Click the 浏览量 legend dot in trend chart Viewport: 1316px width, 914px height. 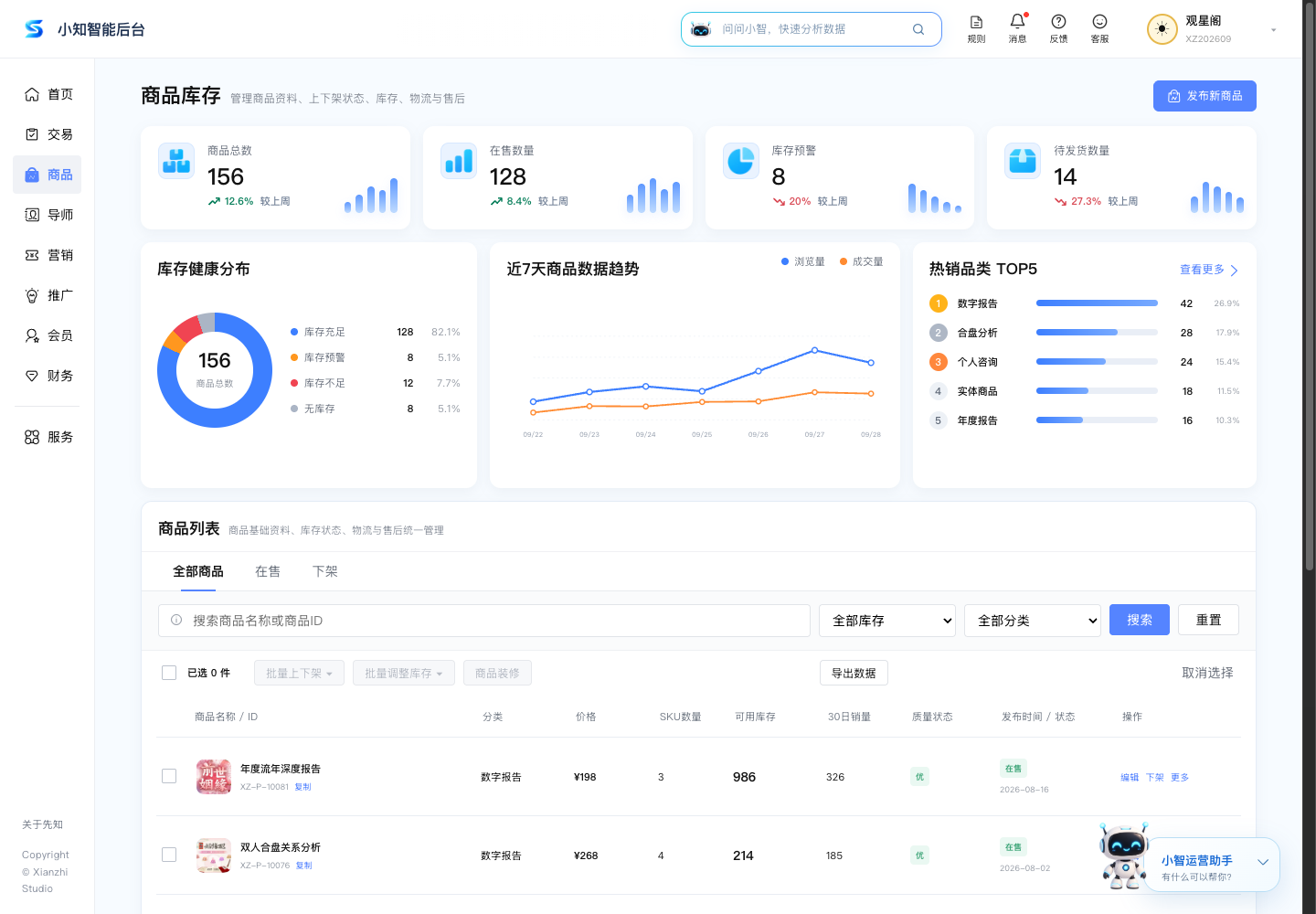click(785, 261)
